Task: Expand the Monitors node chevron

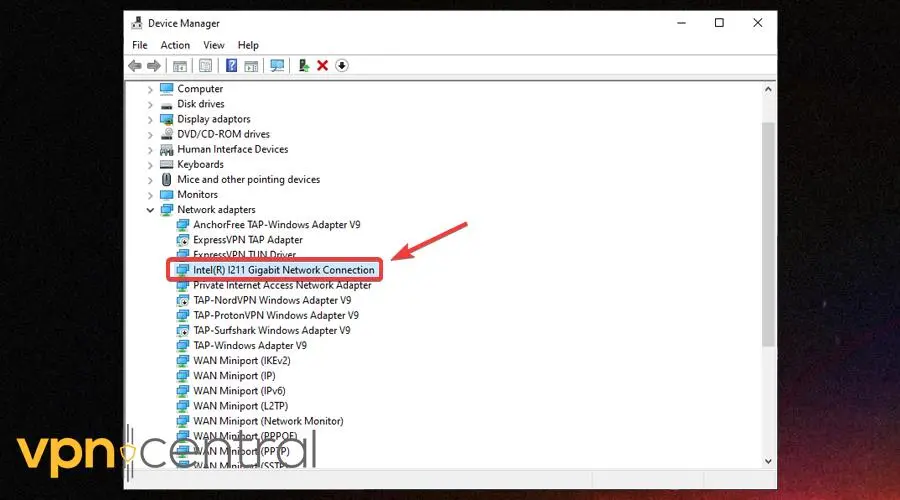Action: pyautogui.click(x=150, y=195)
